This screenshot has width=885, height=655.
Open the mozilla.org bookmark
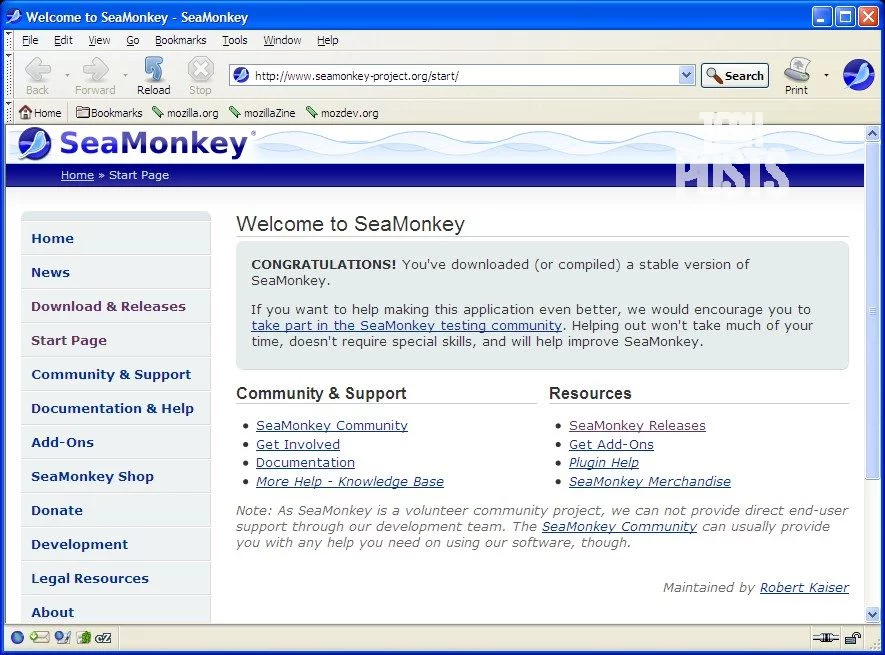click(x=185, y=112)
